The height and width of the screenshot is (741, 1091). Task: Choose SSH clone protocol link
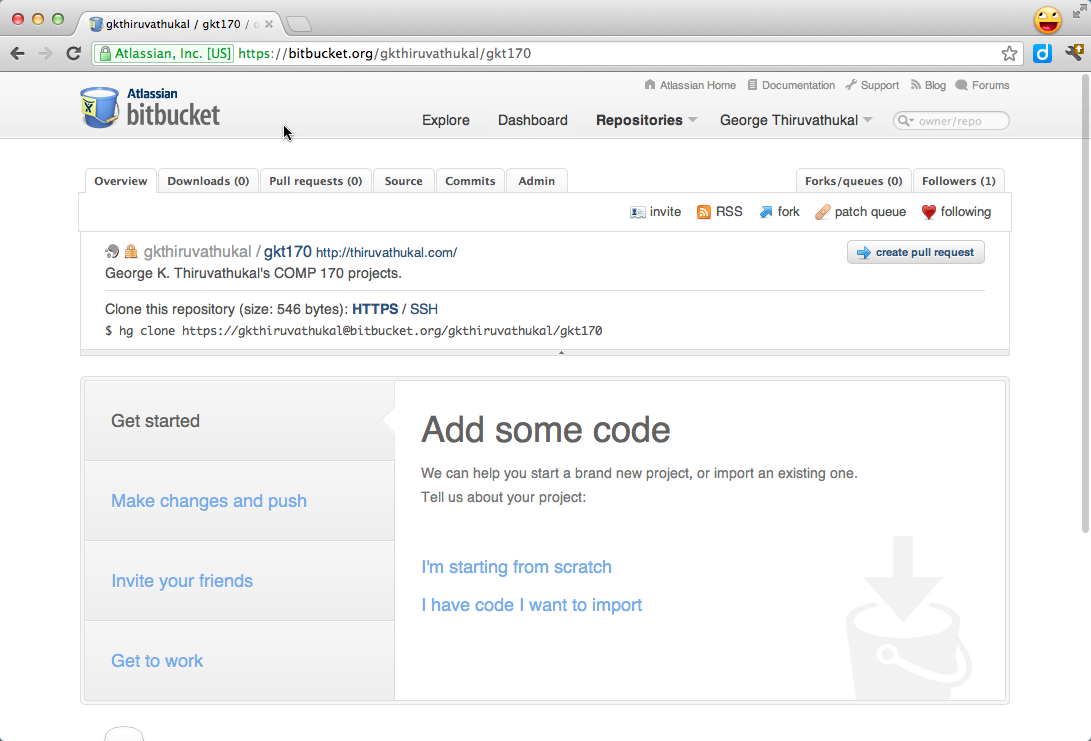(424, 309)
